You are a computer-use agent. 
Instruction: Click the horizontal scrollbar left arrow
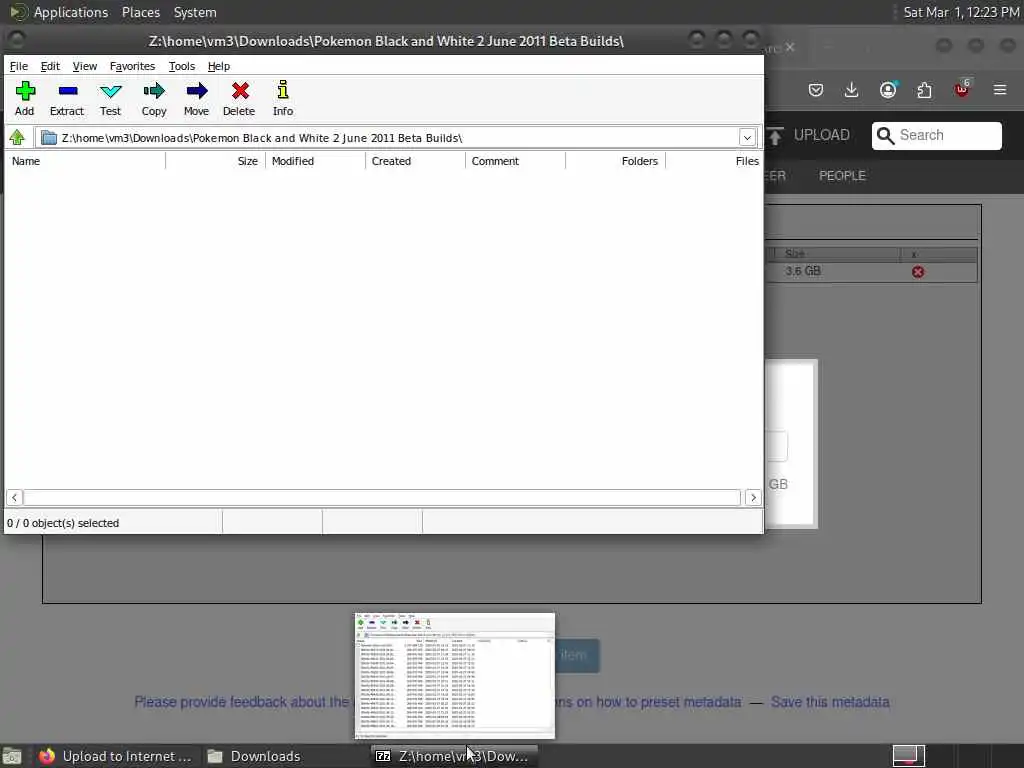coord(14,498)
